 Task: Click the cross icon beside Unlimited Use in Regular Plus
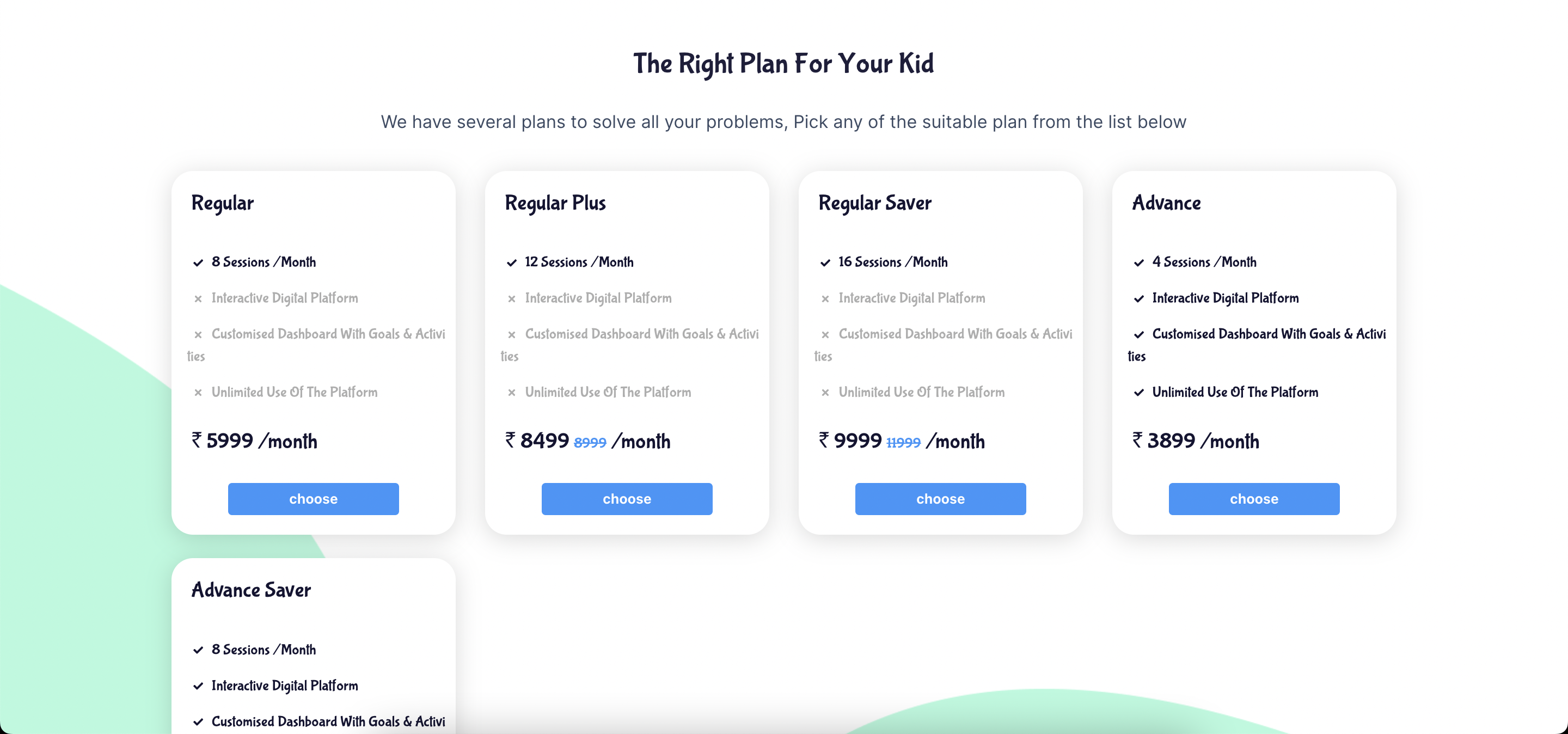coord(511,393)
